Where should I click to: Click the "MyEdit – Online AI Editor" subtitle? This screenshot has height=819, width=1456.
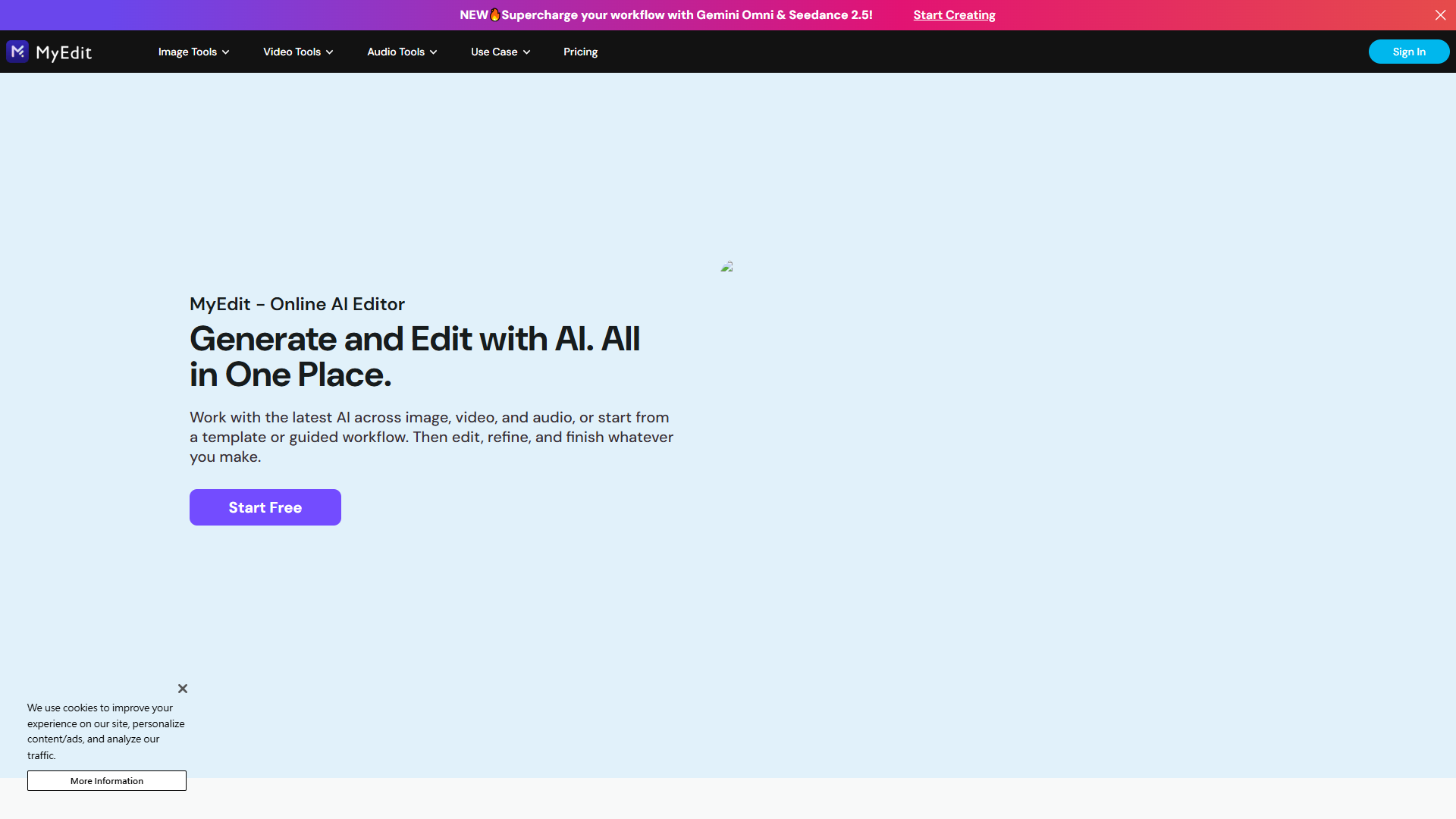pos(297,304)
